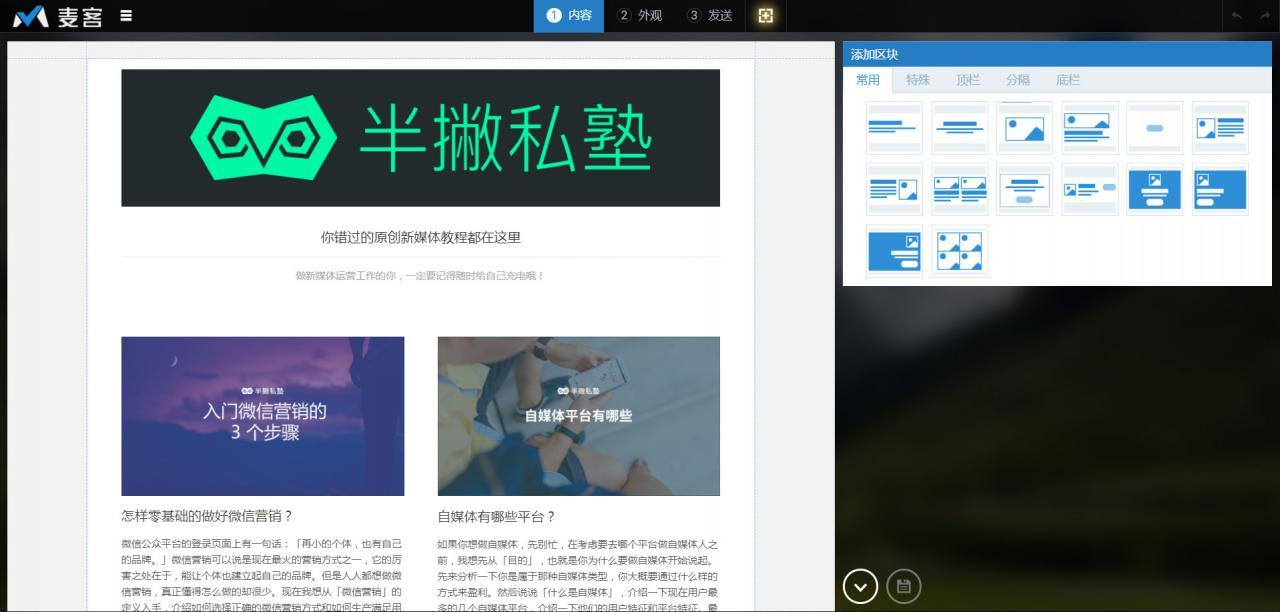Click the redo arrow in top-right corner
This screenshot has height=612, width=1280.
click(1264, 16)
